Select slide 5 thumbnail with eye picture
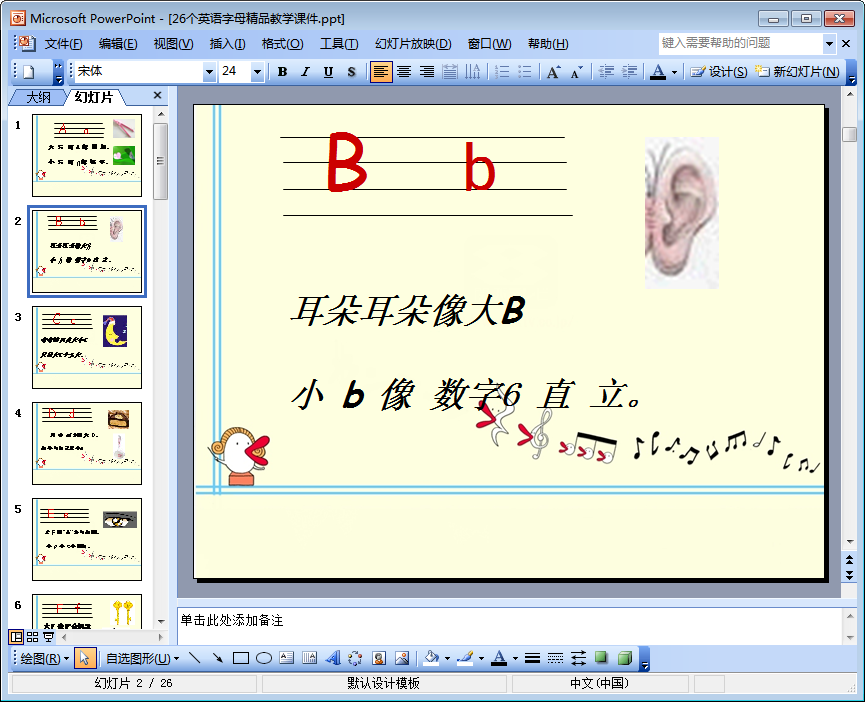 coord(87,539)
